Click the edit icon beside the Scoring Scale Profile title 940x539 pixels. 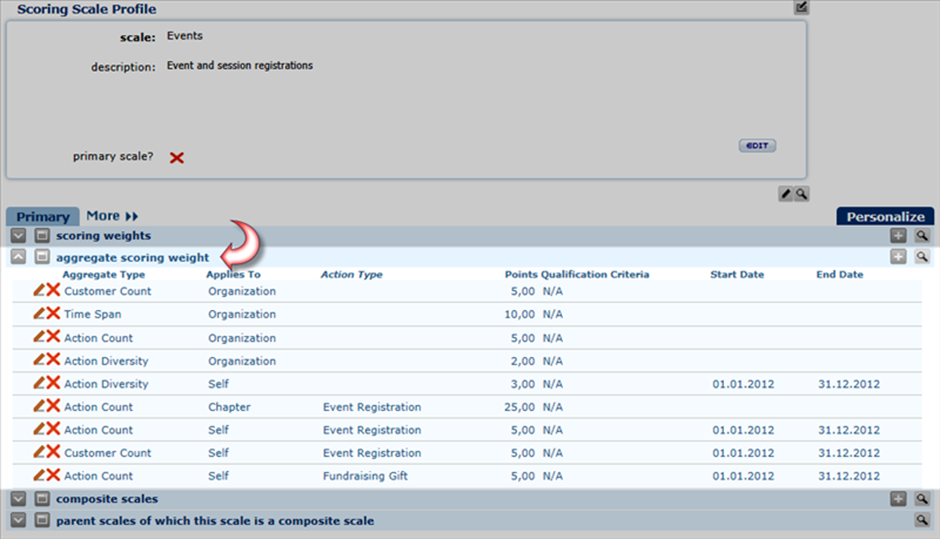[801, 7]
